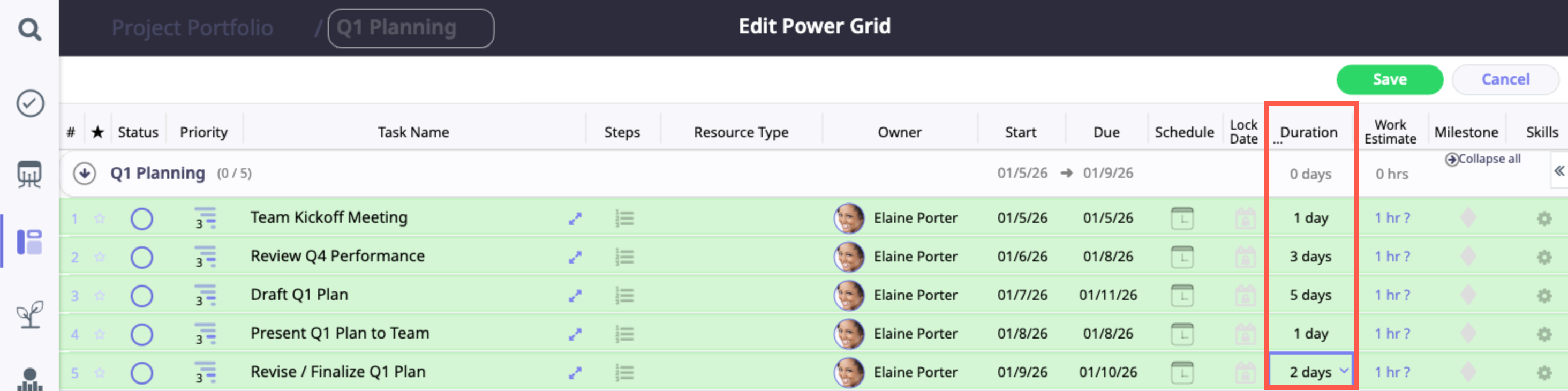Collapse the Q1 Planning group arrow

coord(85,174)
